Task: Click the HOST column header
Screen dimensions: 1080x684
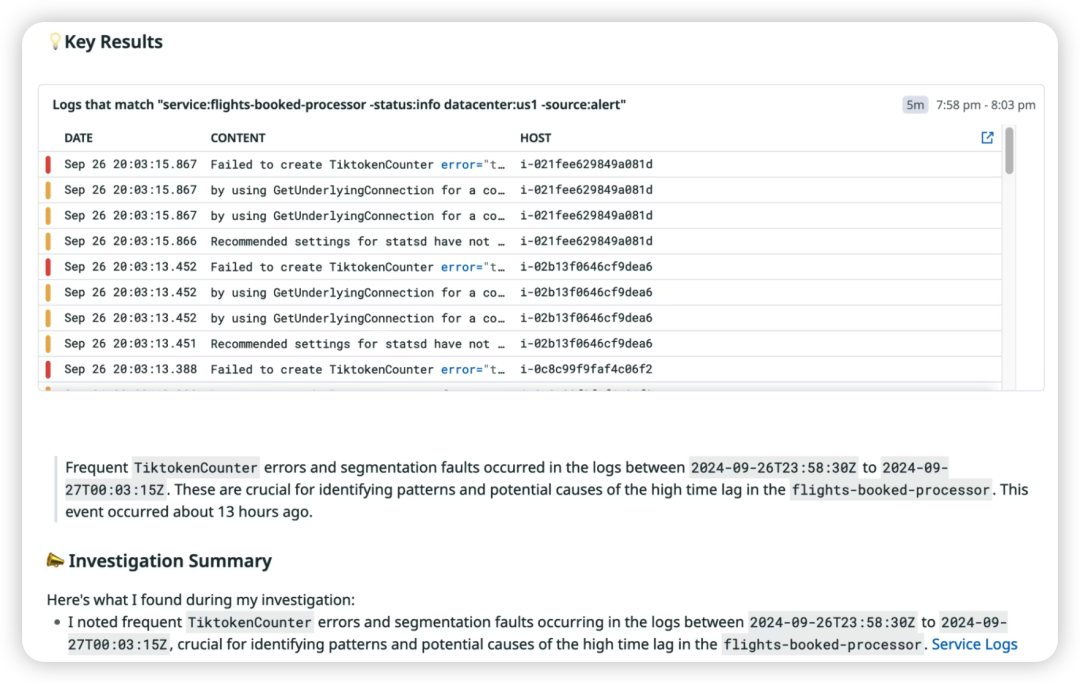Action: [535, 138]
